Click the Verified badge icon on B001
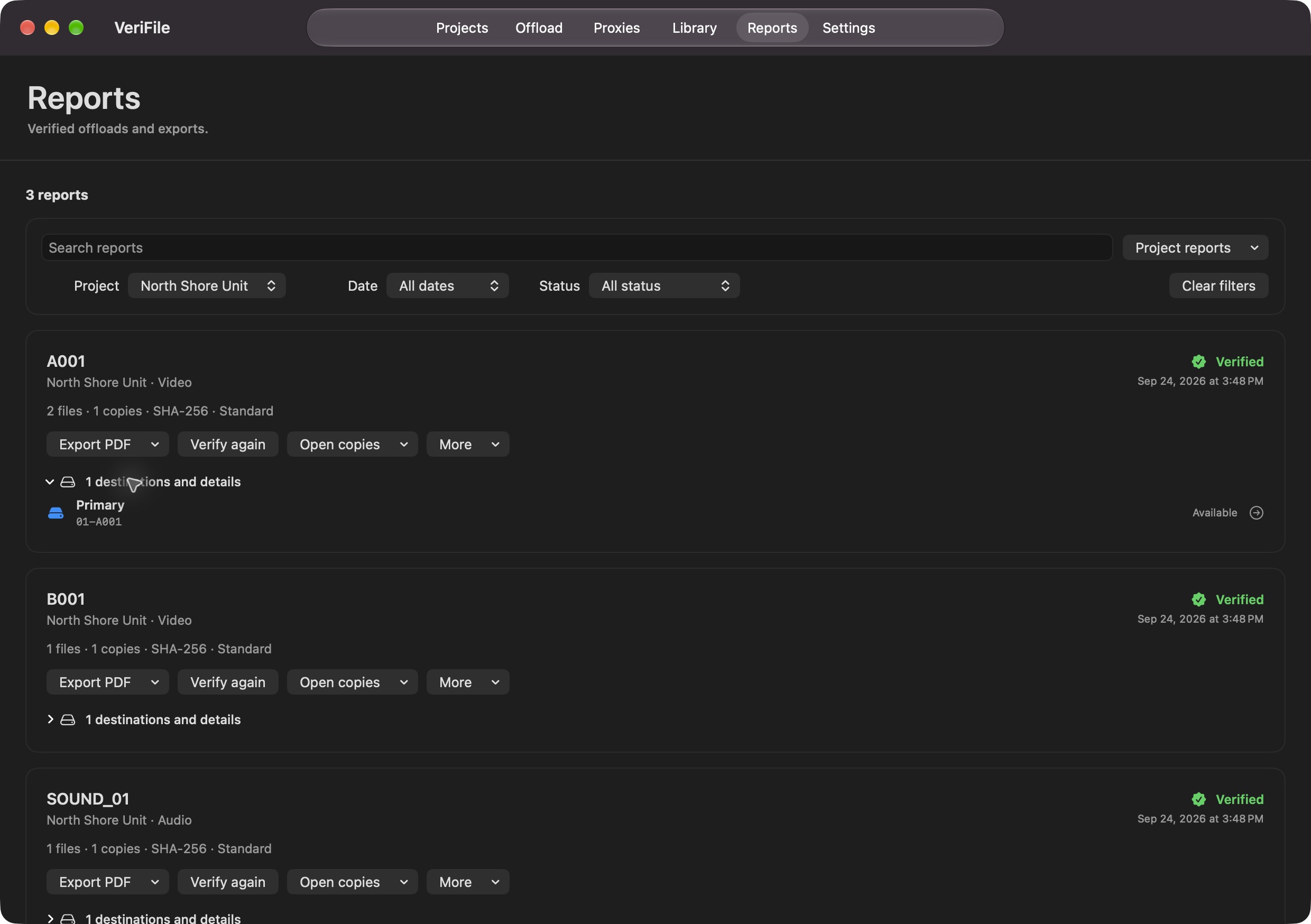The height and width of the screenshot is (924, 1311). [1198, 599]
